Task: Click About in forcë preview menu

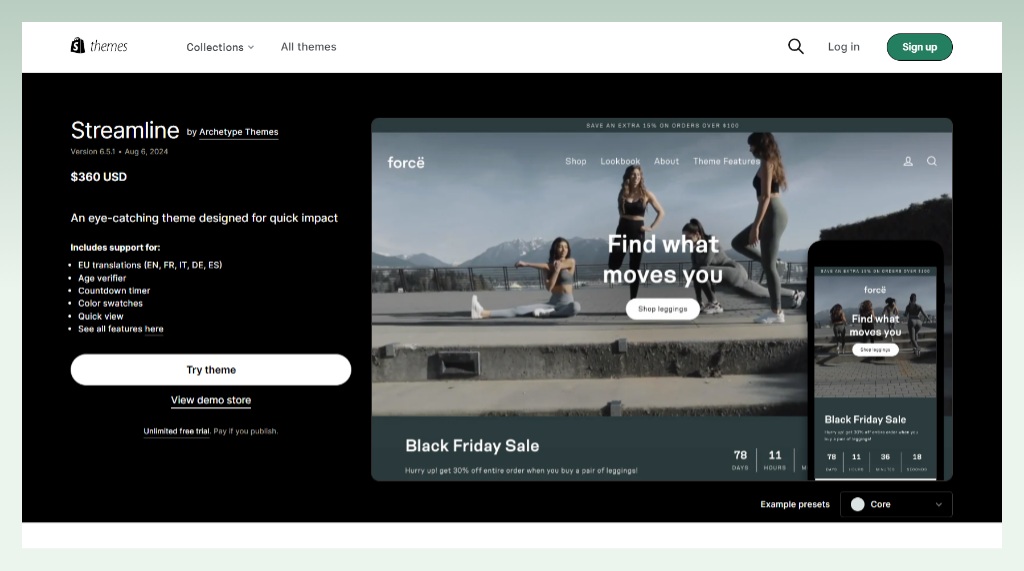Action: [x=666, y=161]
